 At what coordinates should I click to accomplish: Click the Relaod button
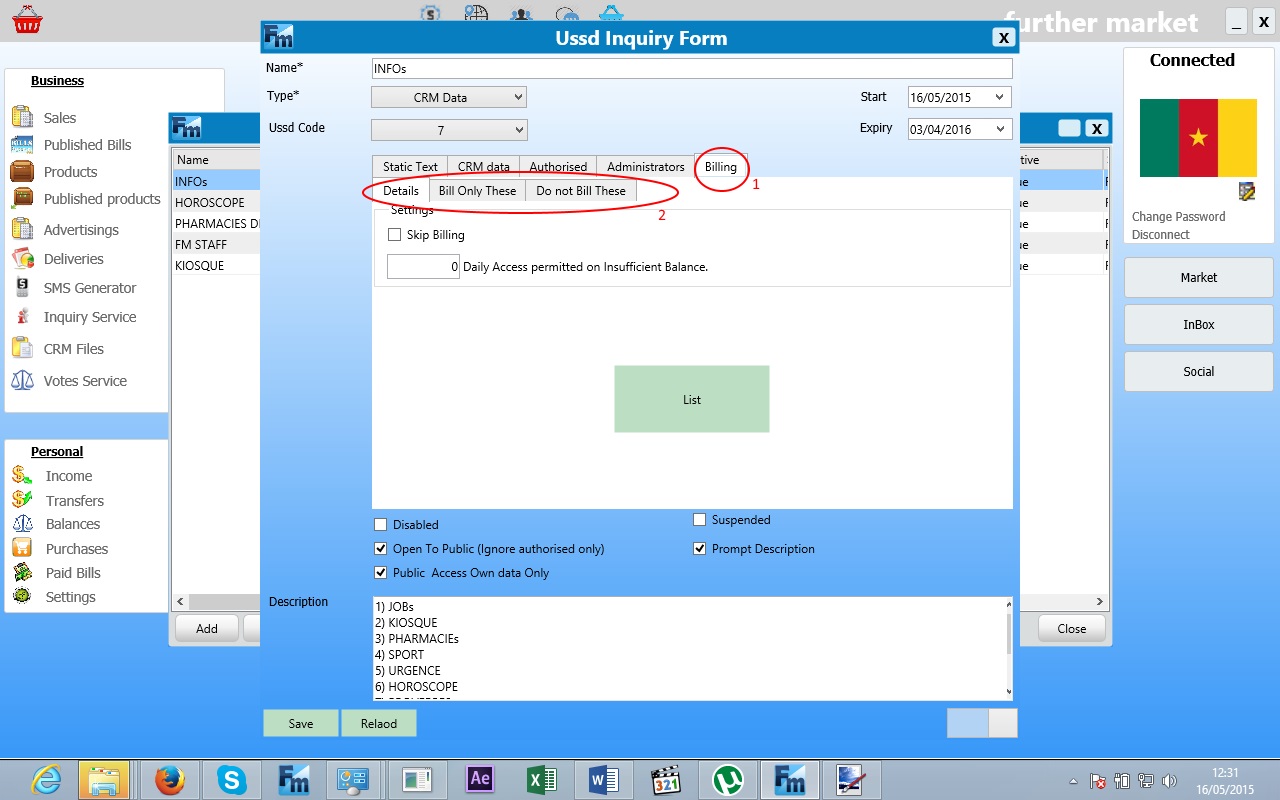tap(379, 723)
